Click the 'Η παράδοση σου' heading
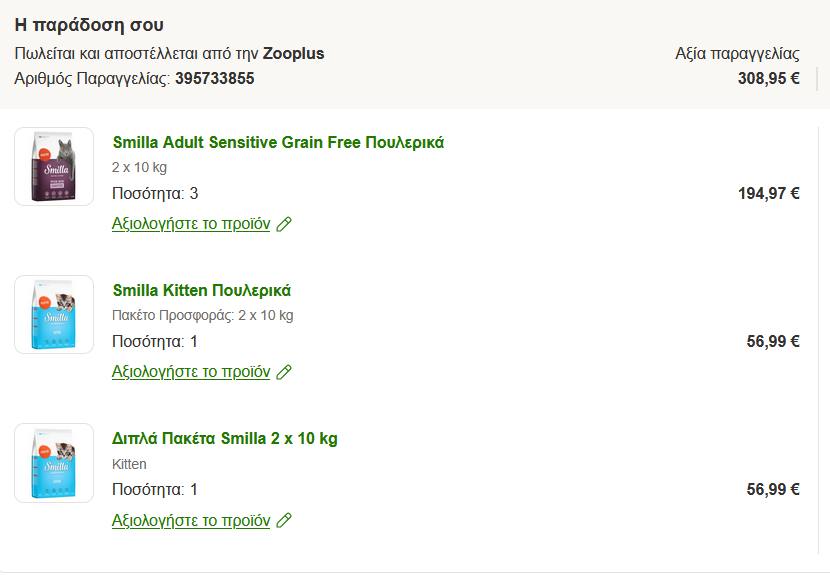Viewport: 830px width, 575px height. pyautogui.click(x=89, y=25)
